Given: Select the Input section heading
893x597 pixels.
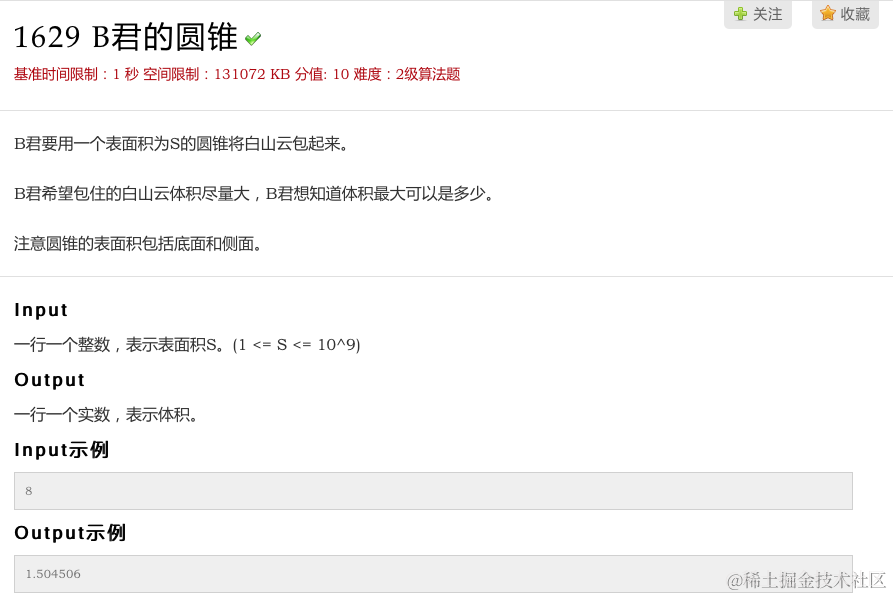Looking at the screenshot, I should coord(40,310).
